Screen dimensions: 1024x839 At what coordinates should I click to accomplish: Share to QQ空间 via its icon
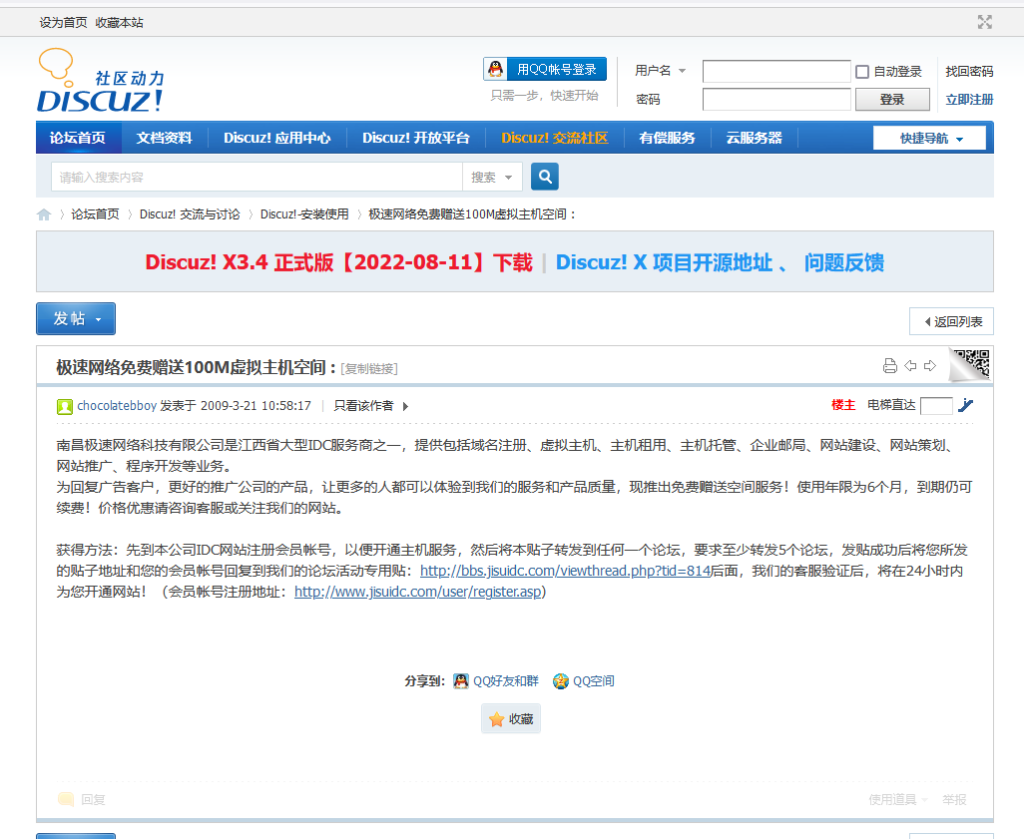pos(561,681)
